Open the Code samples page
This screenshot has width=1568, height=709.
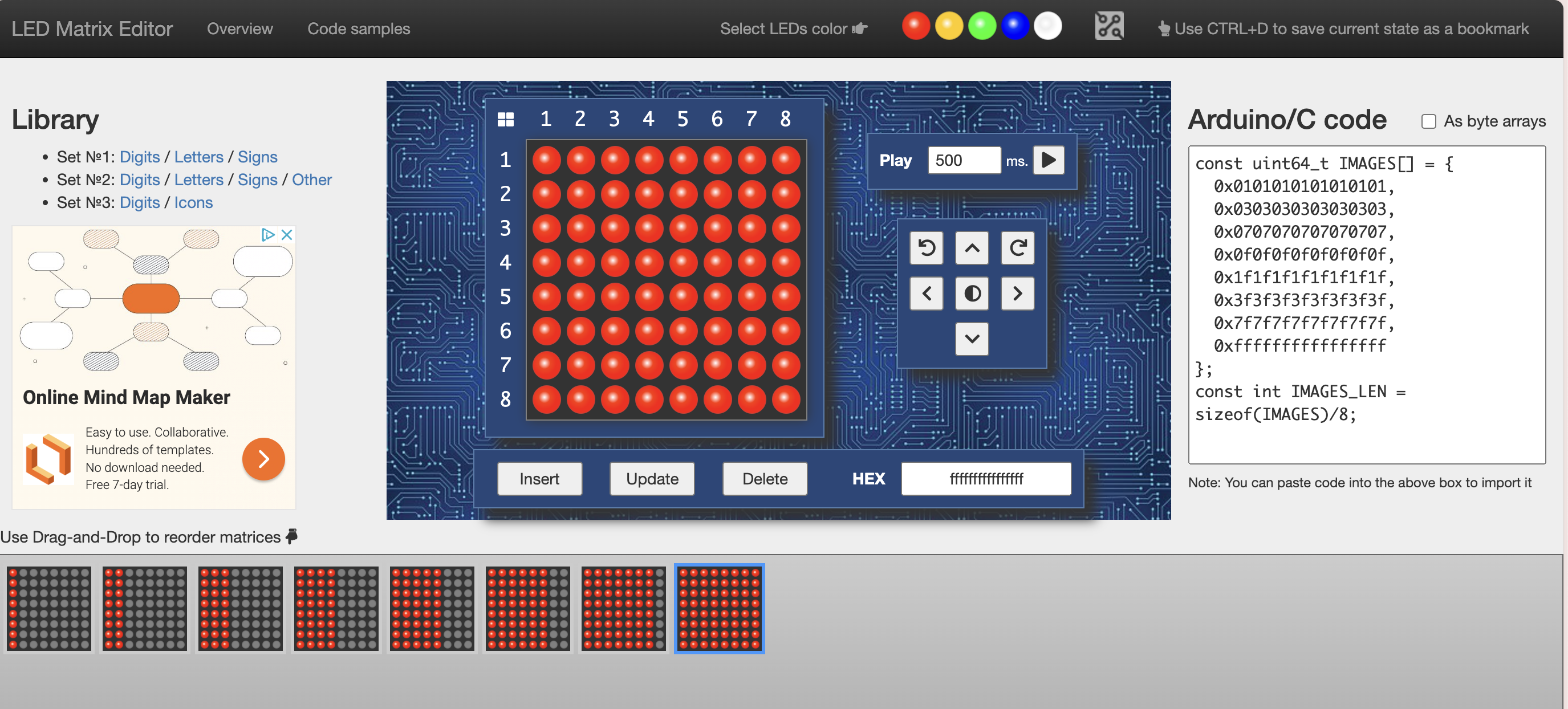[359, 28]
